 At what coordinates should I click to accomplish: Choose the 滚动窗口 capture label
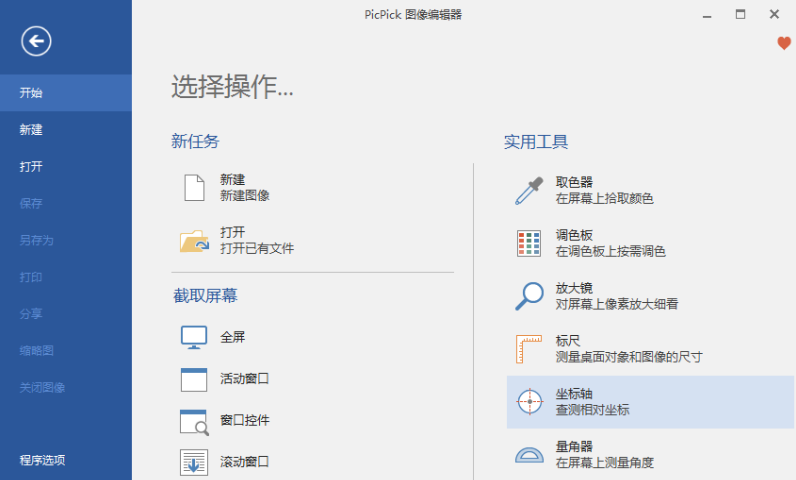pos(245,462)
